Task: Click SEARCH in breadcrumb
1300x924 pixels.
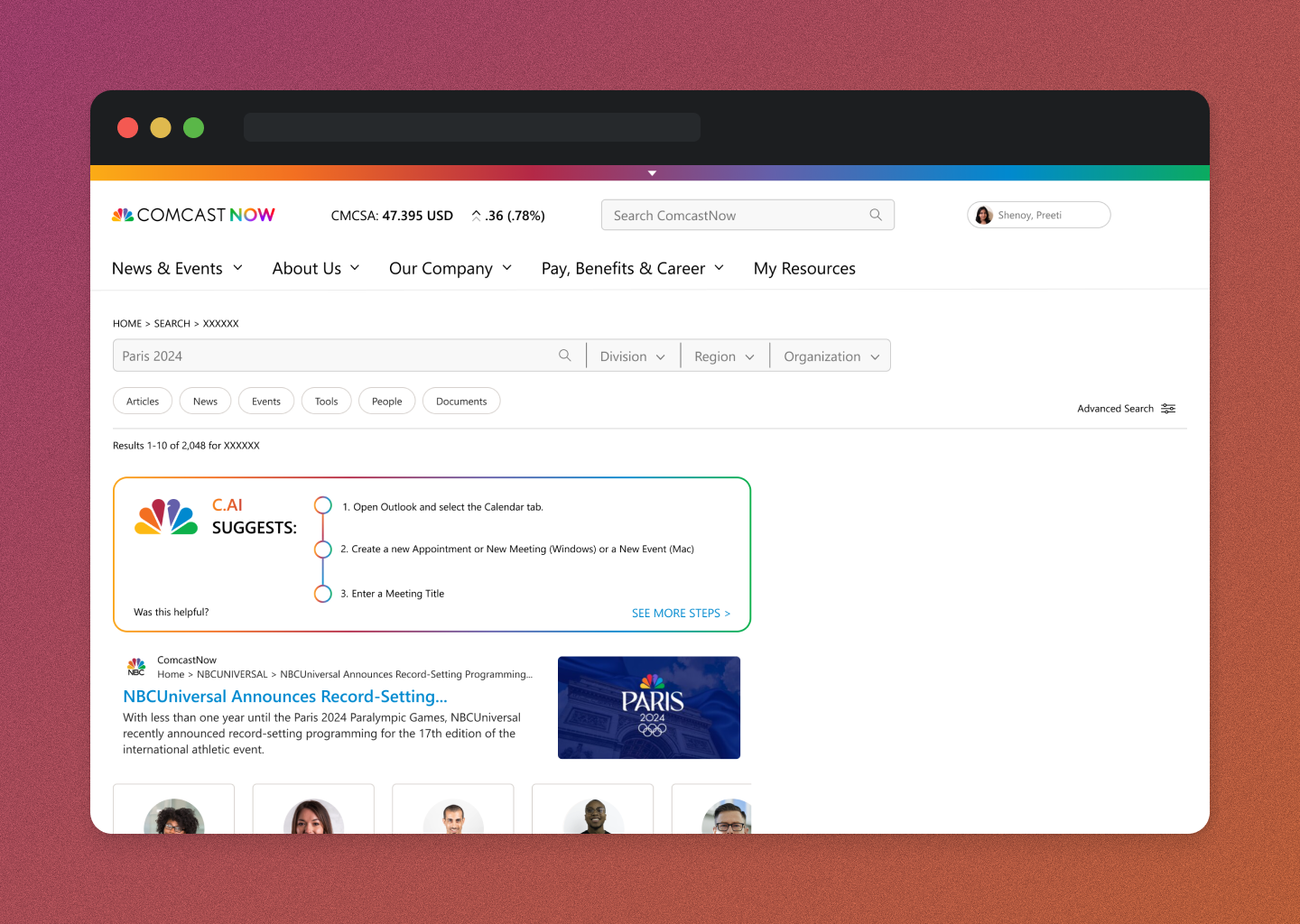Action: [172, 323]
